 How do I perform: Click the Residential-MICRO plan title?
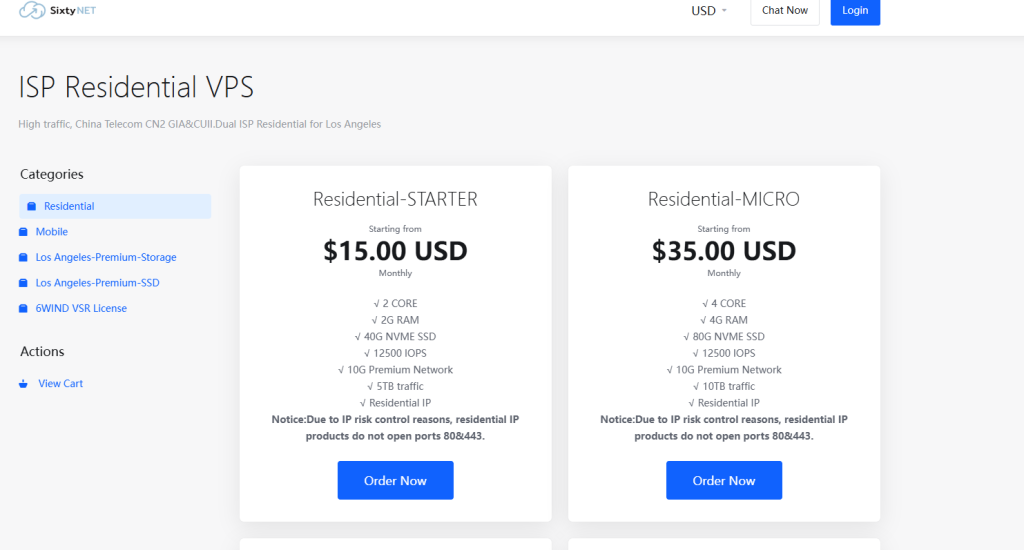[724, 199]
